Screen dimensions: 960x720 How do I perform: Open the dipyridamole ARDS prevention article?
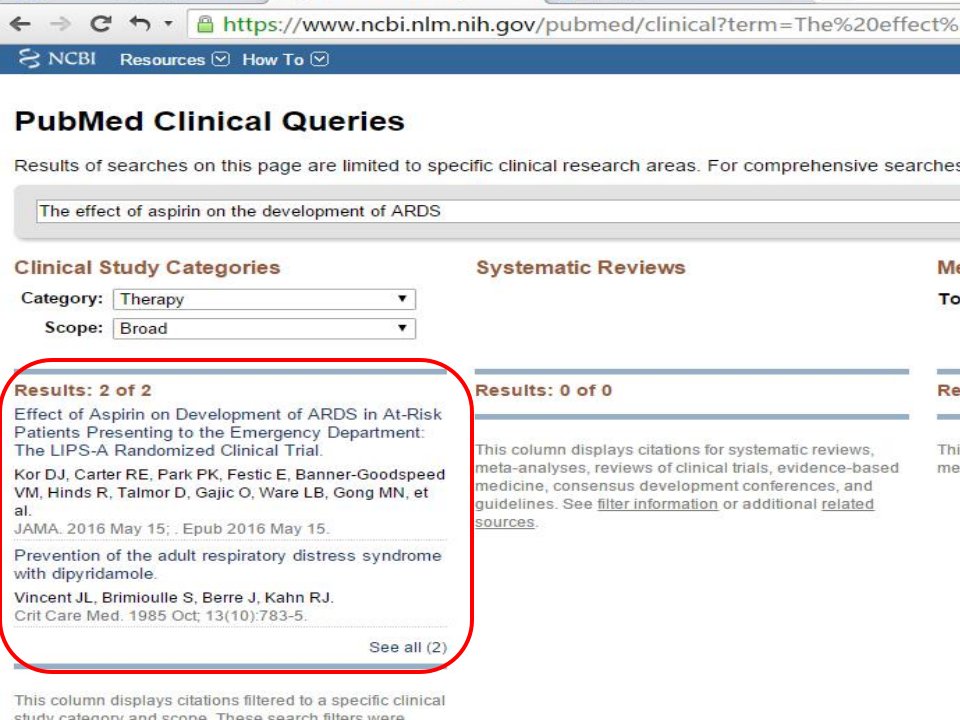click(228, 564)
